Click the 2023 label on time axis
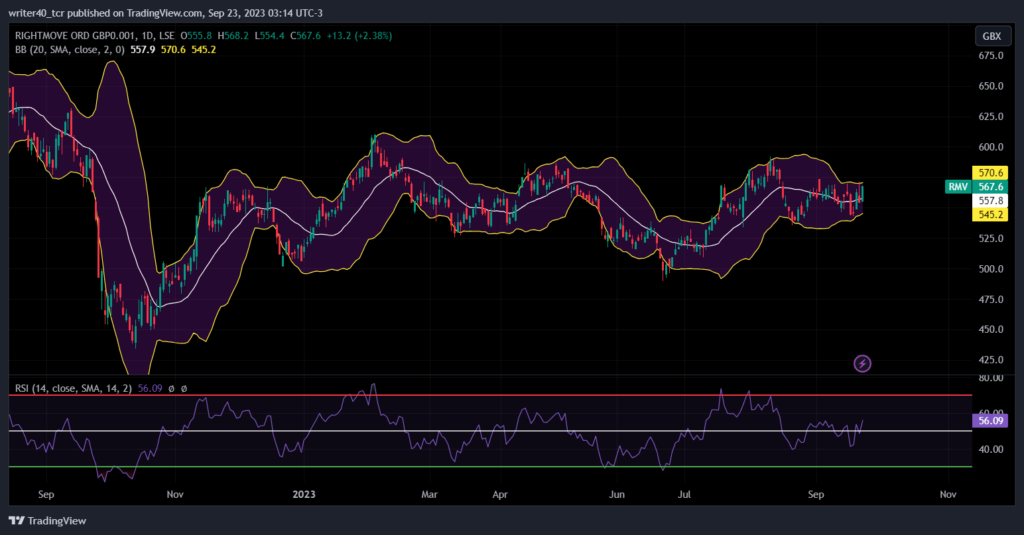 (304, 494)
